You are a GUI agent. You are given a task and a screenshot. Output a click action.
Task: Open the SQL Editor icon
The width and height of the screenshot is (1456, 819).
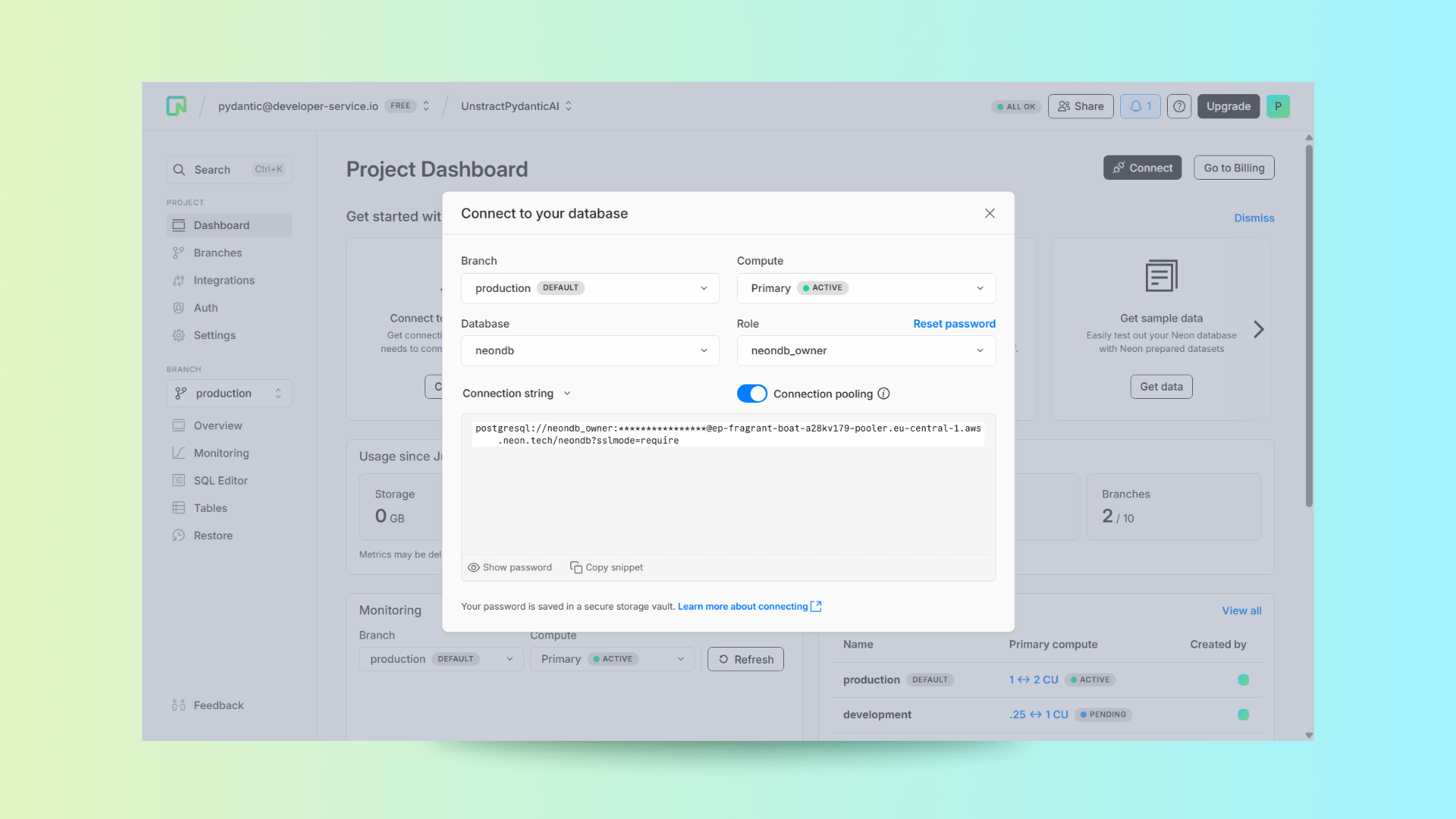179,480
